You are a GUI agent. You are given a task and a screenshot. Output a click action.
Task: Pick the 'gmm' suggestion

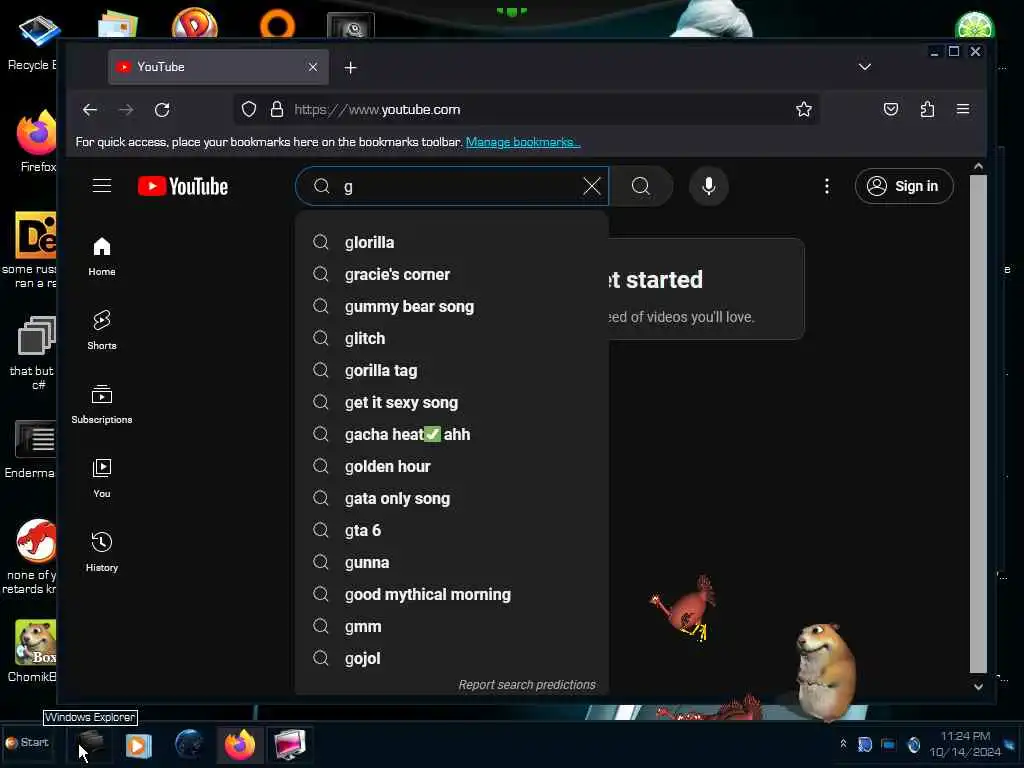pos(452,626)
